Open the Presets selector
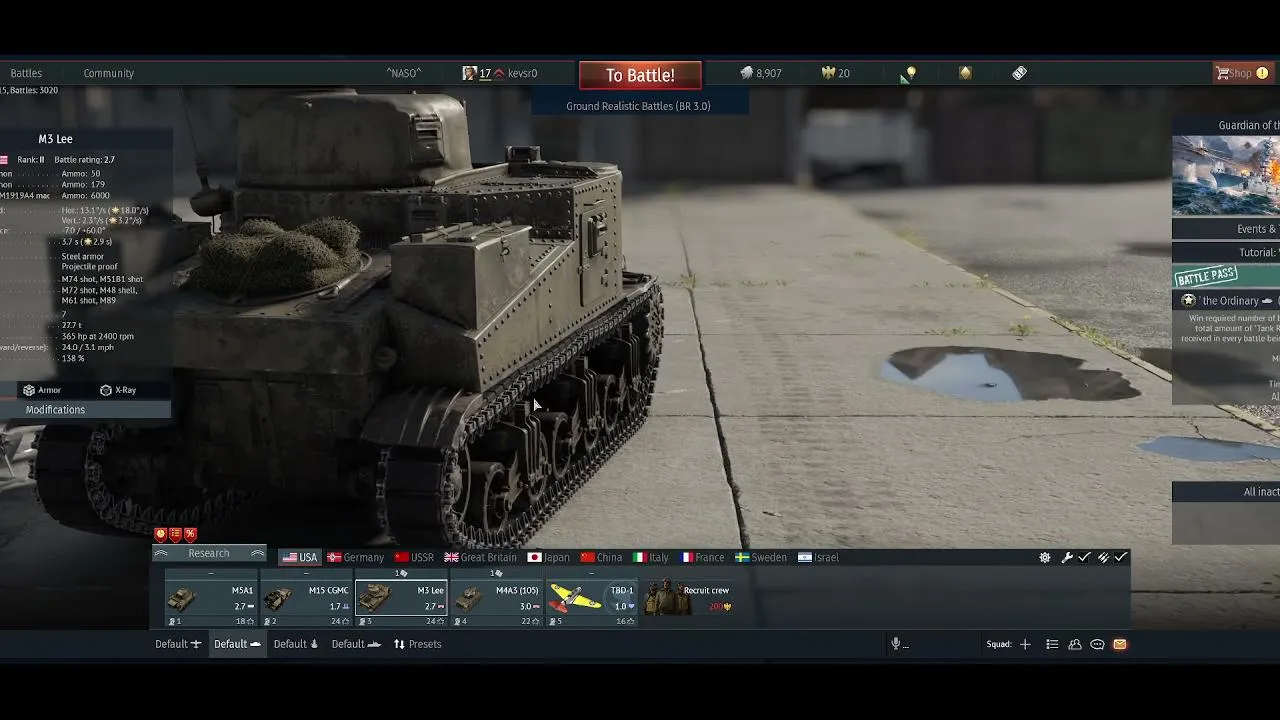 (x=417, y=644)
